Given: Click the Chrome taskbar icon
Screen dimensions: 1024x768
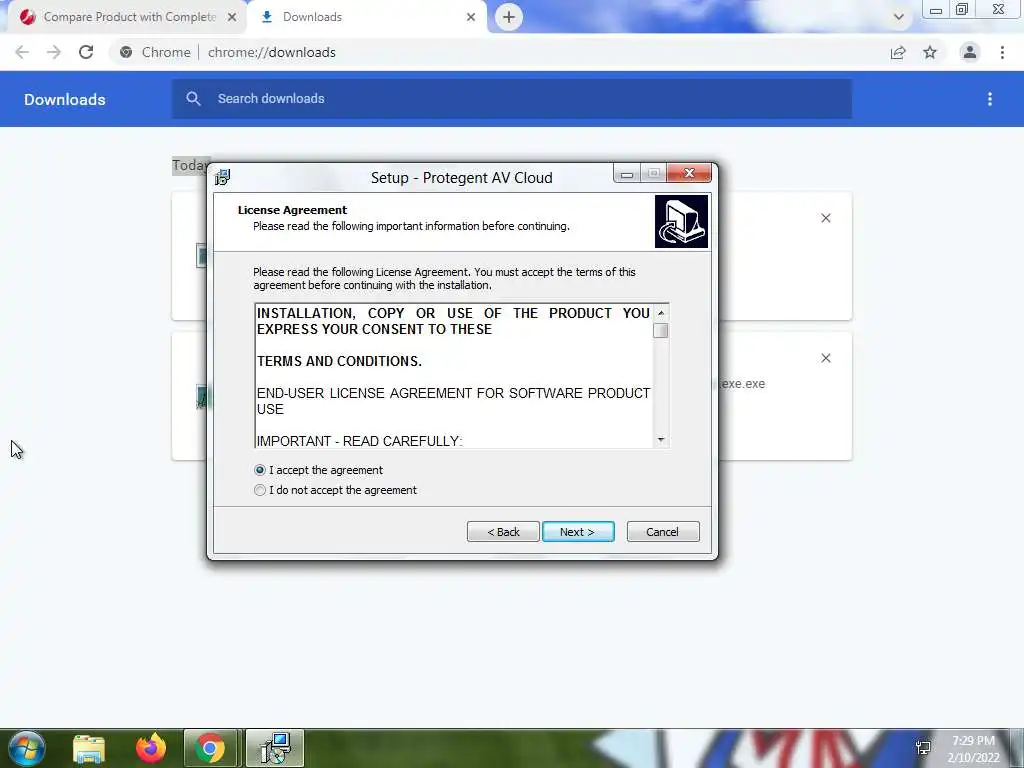Looking at the screenshot, I should pos(210,748).
